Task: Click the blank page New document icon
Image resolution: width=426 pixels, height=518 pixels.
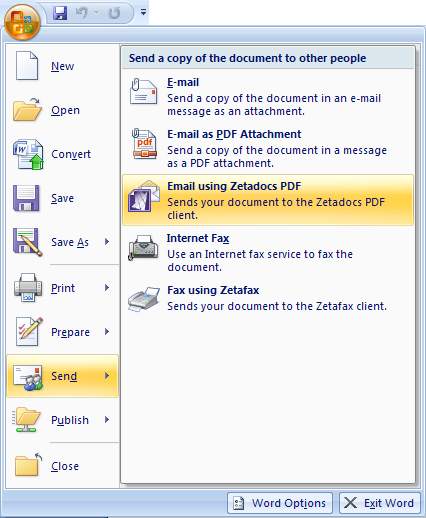Action: 27,66
